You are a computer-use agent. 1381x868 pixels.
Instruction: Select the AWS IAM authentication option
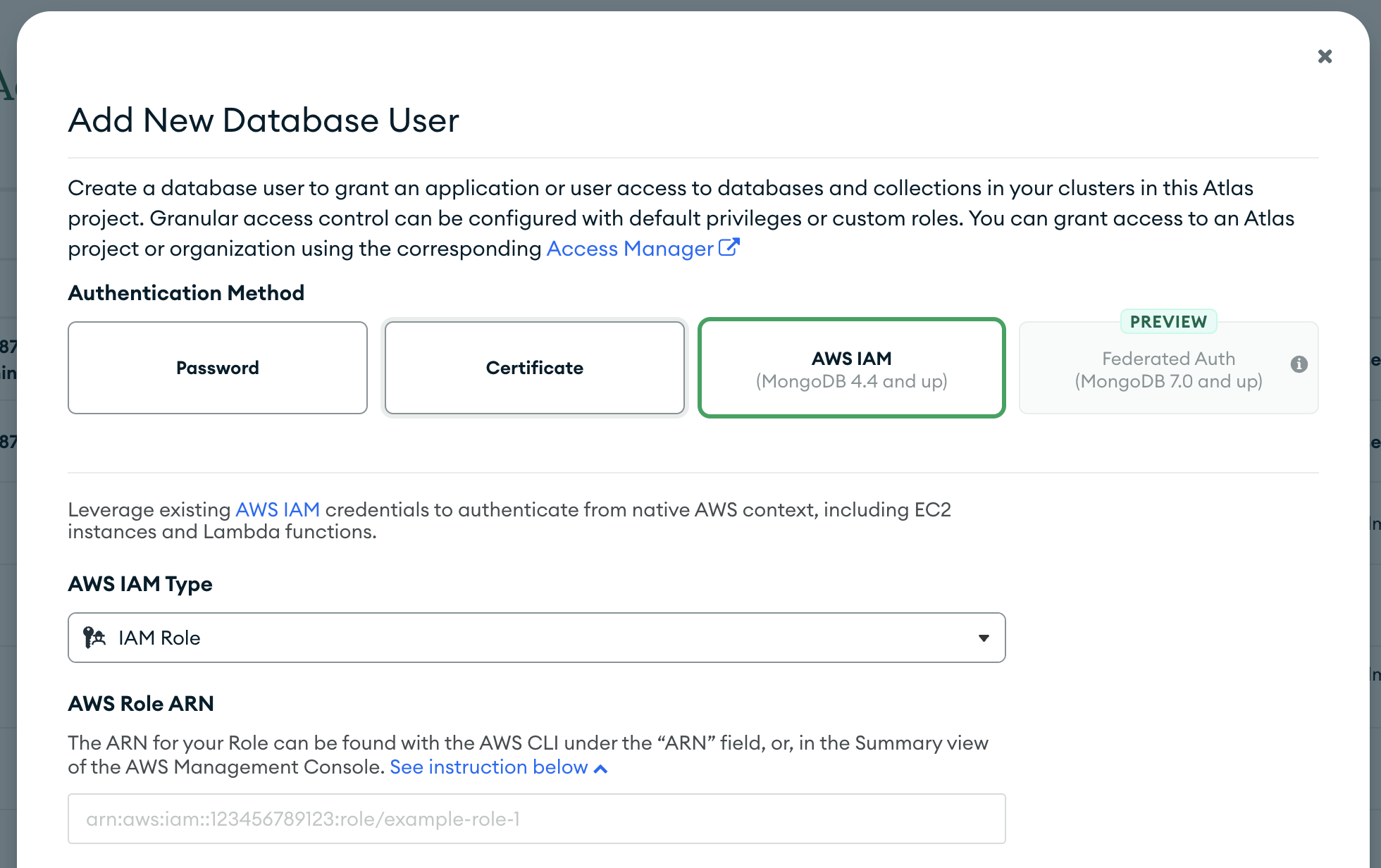[x=851, y=368]
